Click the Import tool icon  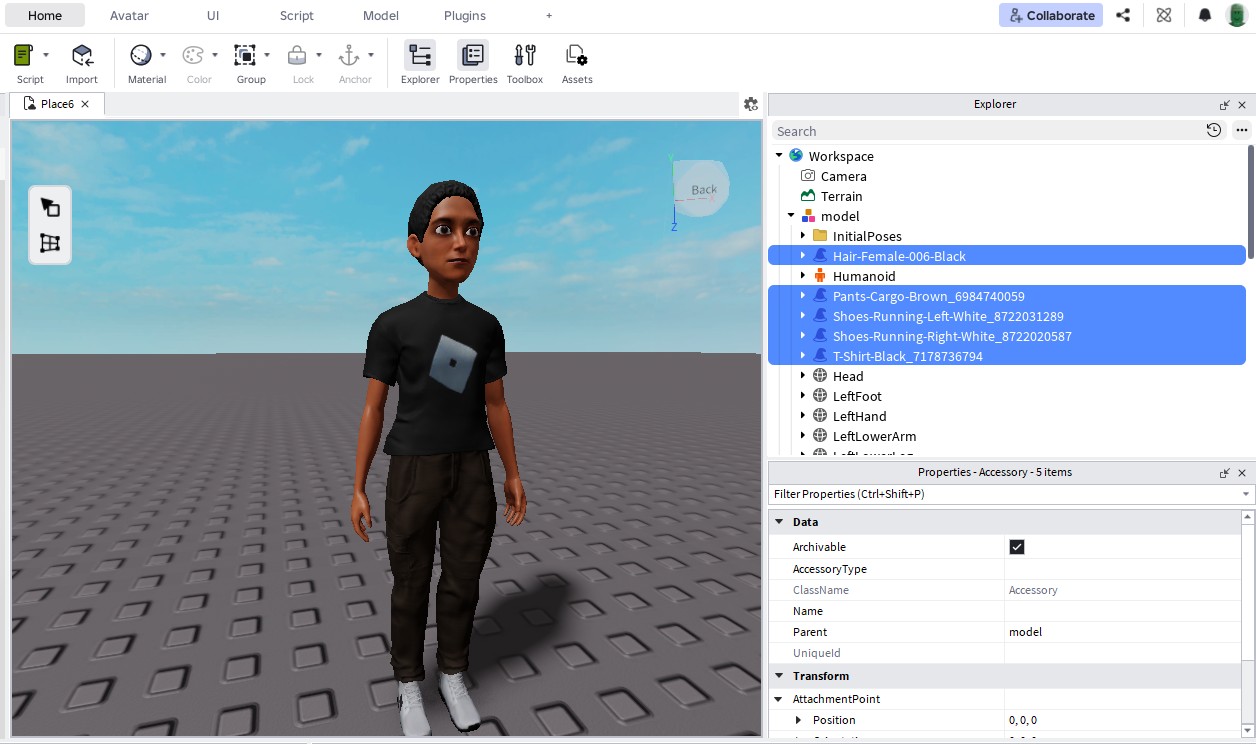82,56
